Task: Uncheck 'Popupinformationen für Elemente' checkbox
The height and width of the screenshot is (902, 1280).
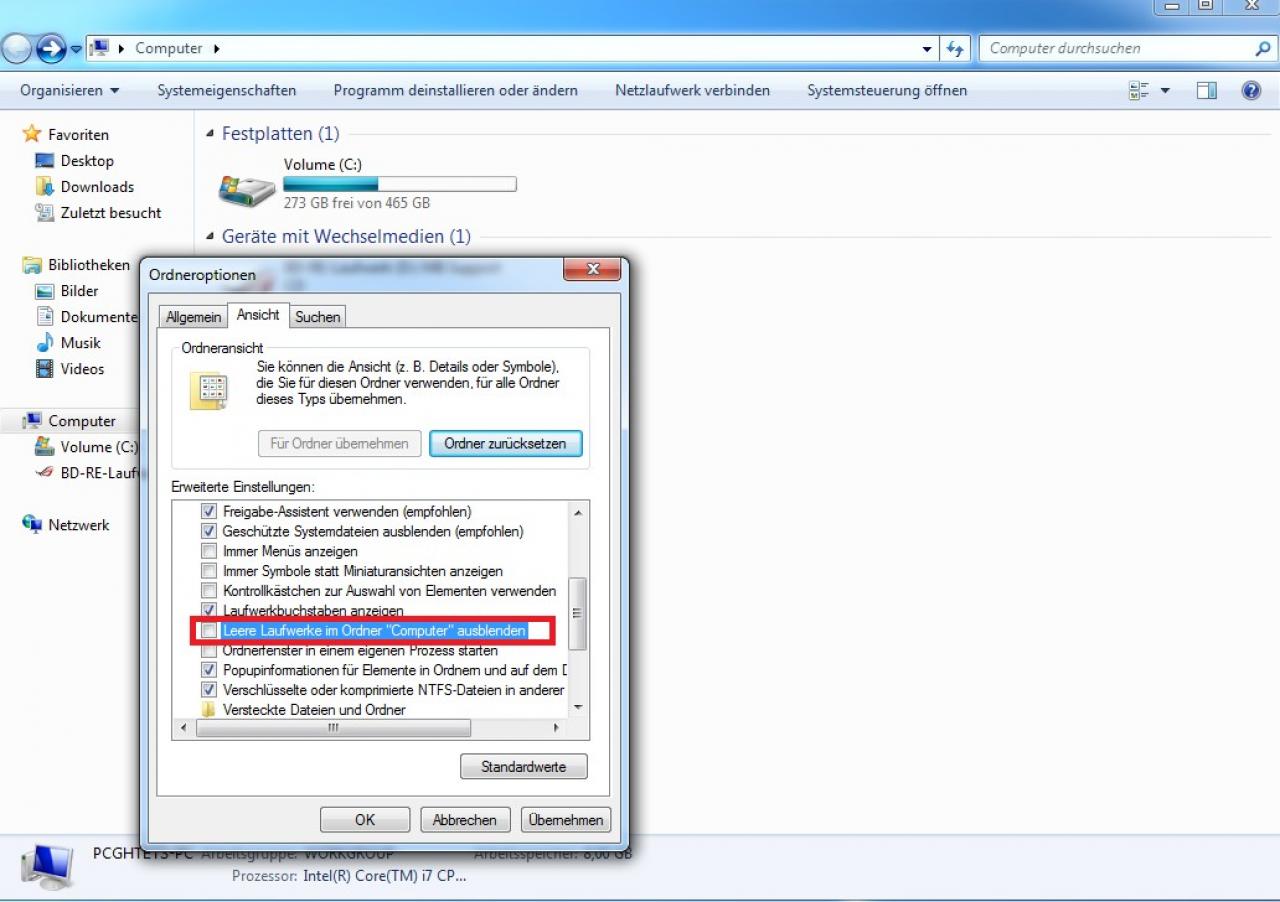Action: click(209, 670)
